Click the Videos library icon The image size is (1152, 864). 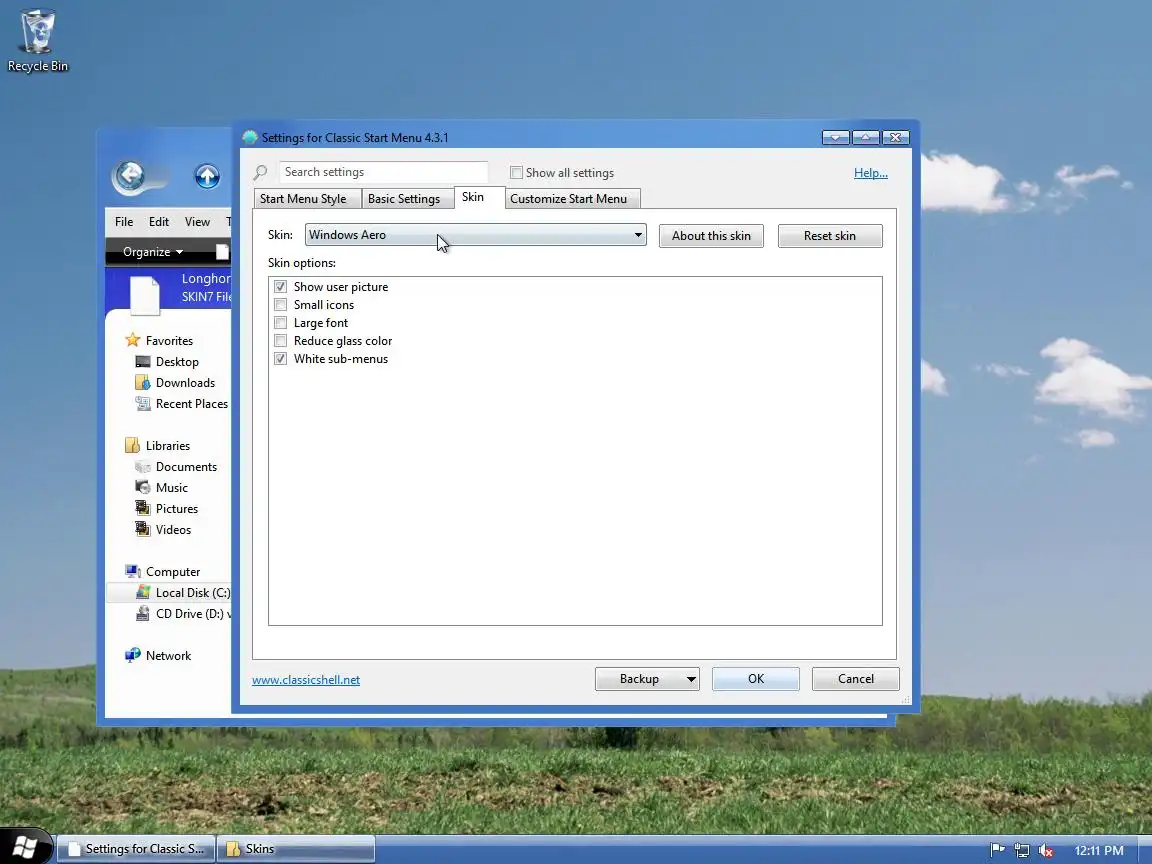(143, 529)
